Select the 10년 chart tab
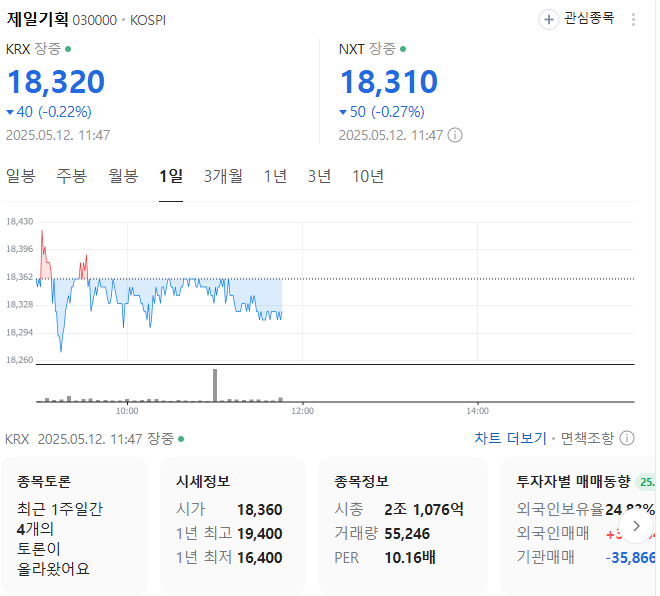Screen dimensions: 660x596 click(x=370, y=177)
